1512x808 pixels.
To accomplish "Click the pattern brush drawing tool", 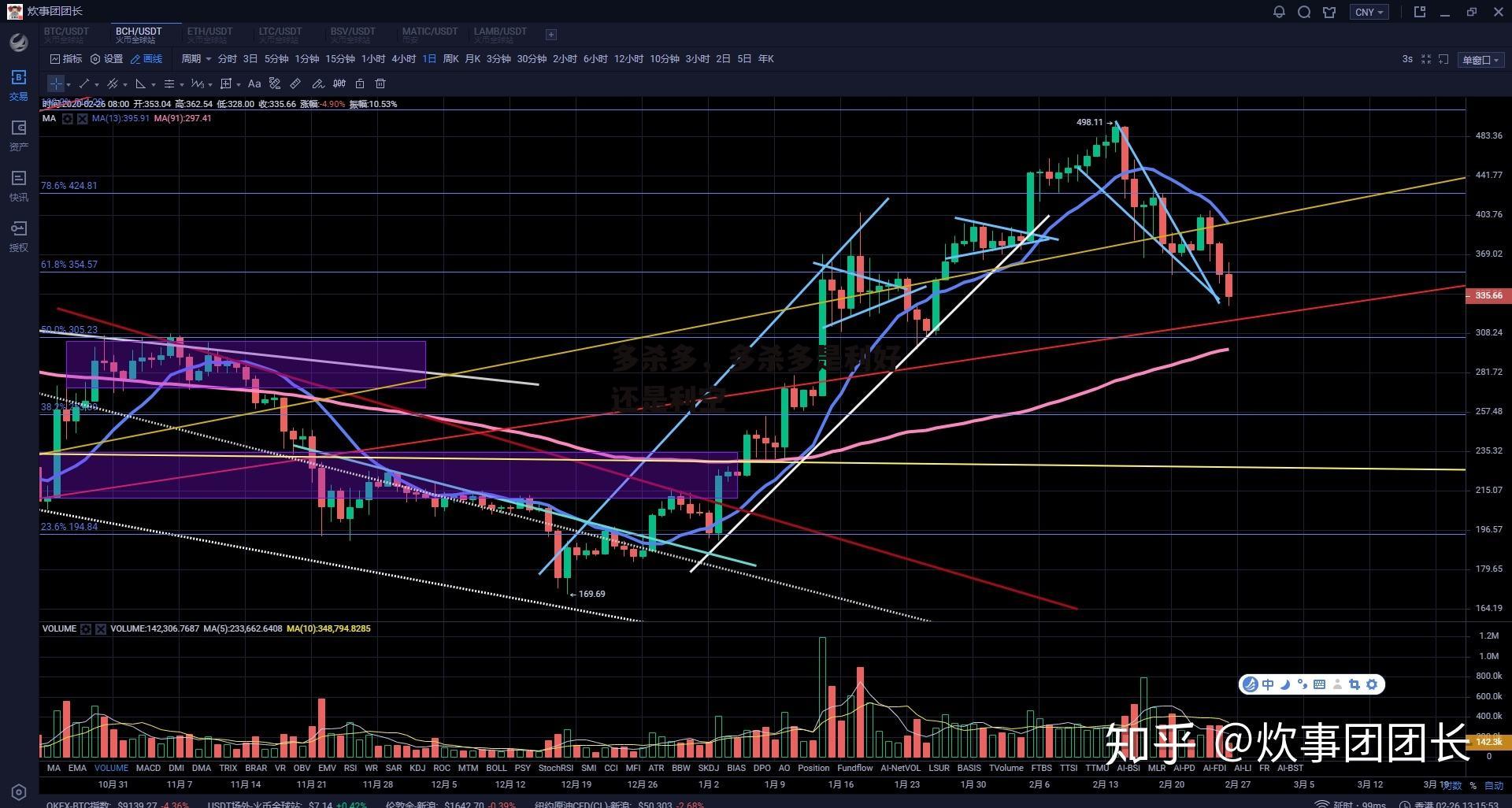I will tap(275, 83).
